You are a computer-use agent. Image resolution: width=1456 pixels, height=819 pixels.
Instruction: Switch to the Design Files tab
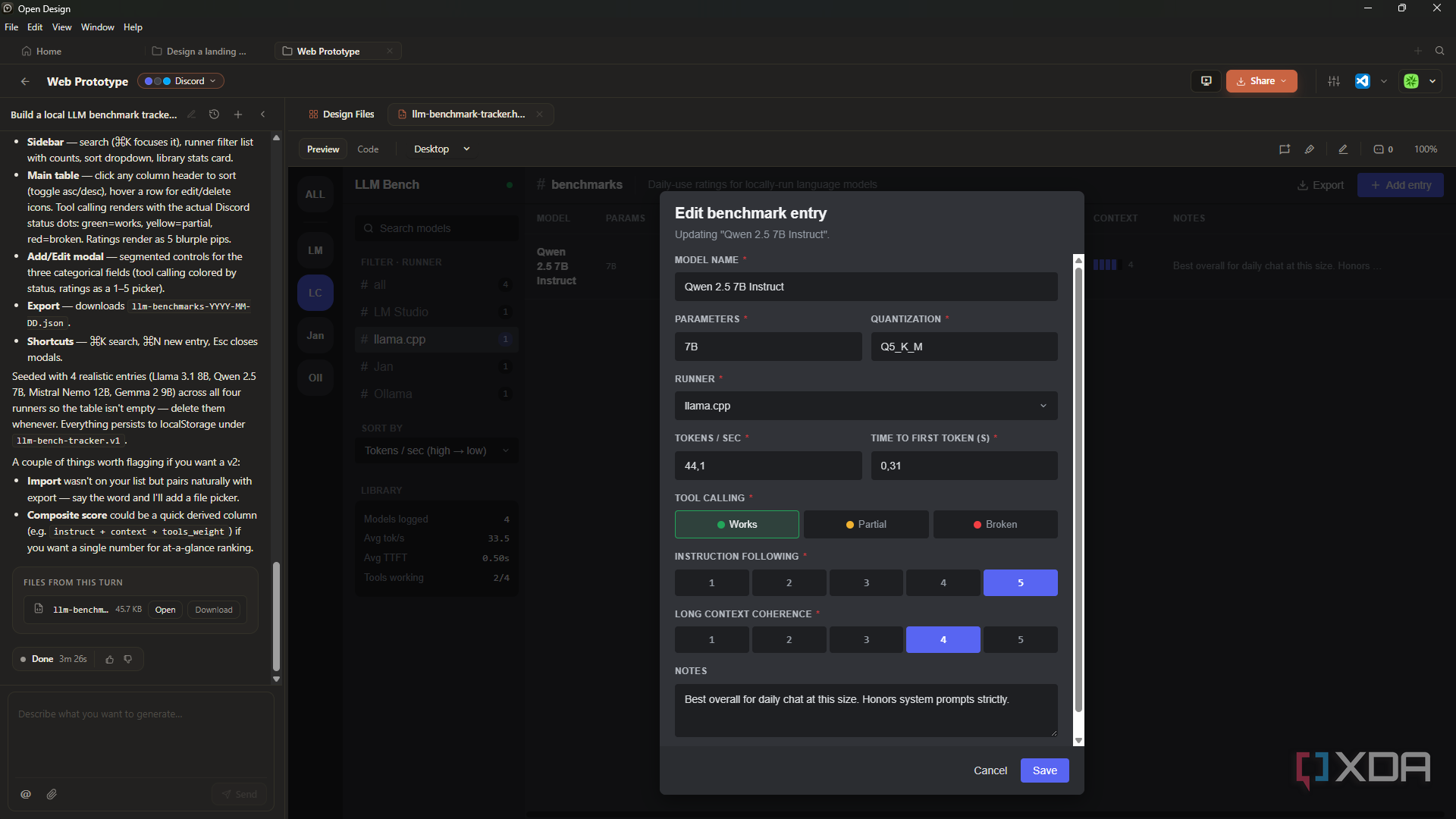click(x=341, y=115)
